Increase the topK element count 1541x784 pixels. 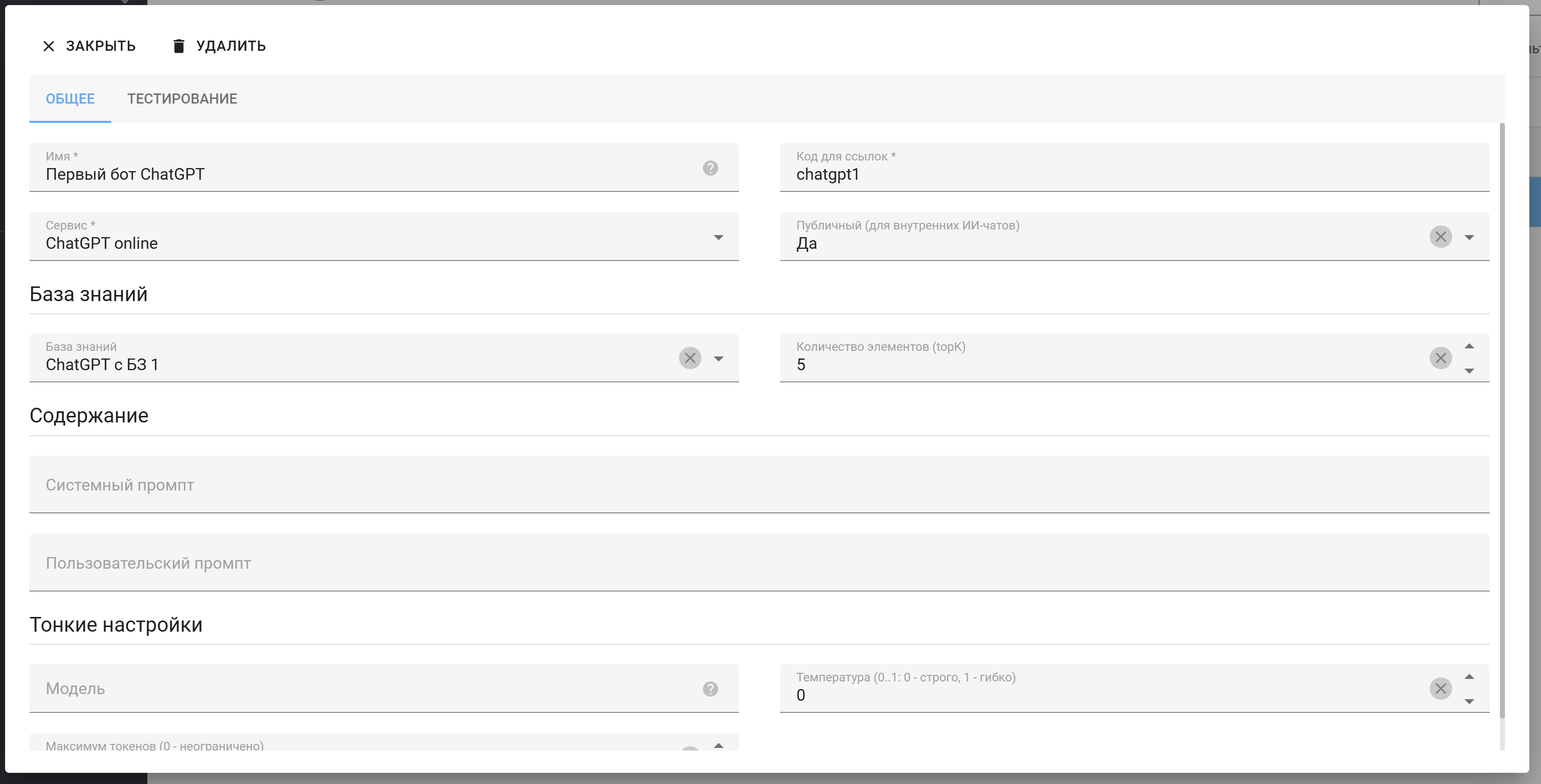(x=1469, y=347)
